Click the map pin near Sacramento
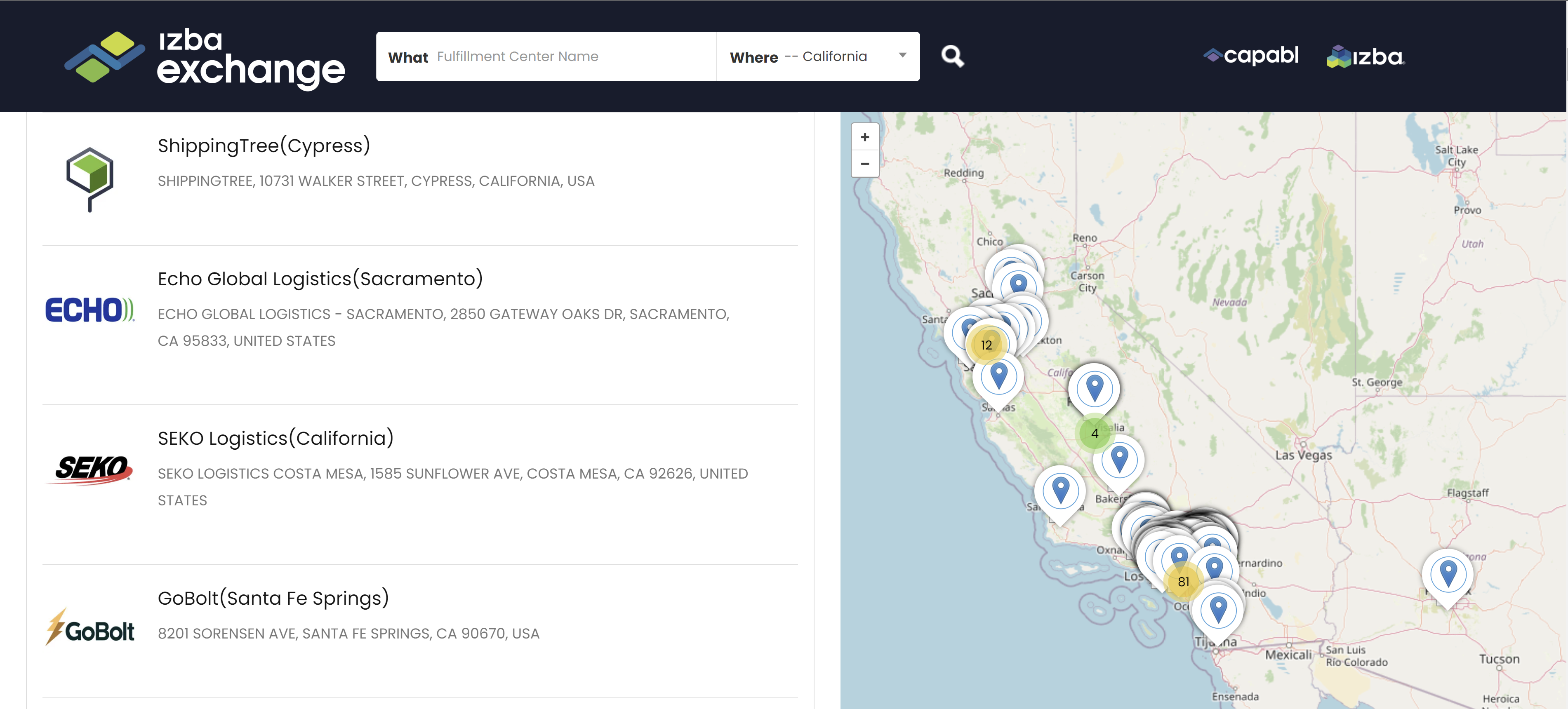This screenshot has width=1568, height=709. tap(1018, 284)
